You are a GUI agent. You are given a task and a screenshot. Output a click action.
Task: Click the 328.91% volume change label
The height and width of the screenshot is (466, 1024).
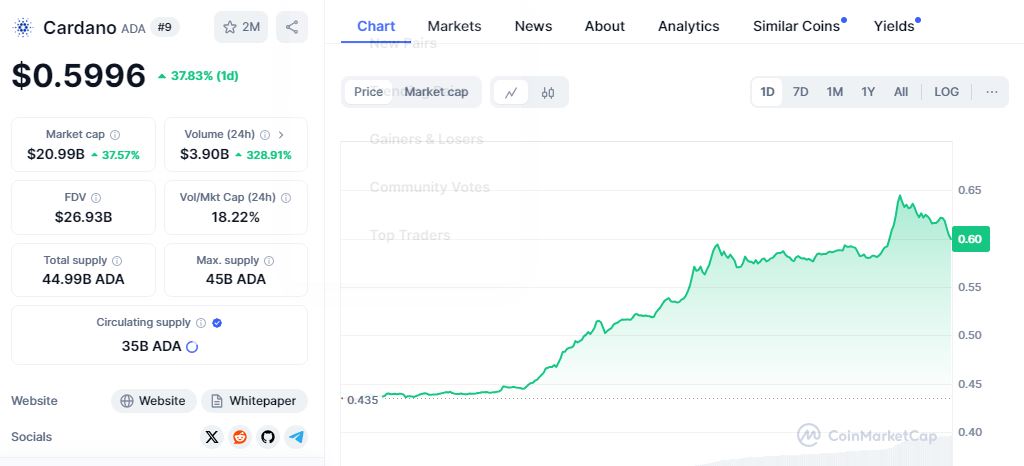[x=263, y=155]
